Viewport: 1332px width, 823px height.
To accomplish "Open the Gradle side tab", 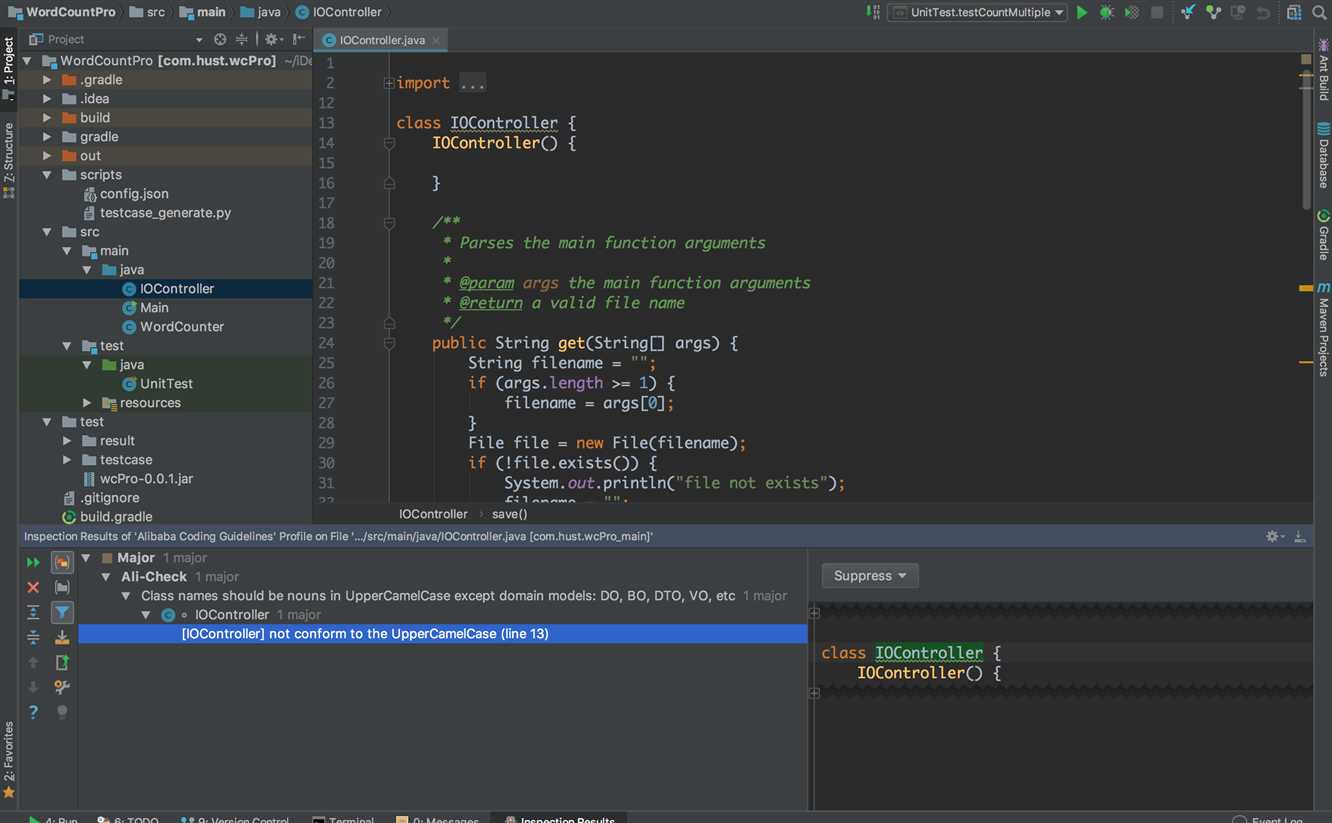I will (1323, 235).
